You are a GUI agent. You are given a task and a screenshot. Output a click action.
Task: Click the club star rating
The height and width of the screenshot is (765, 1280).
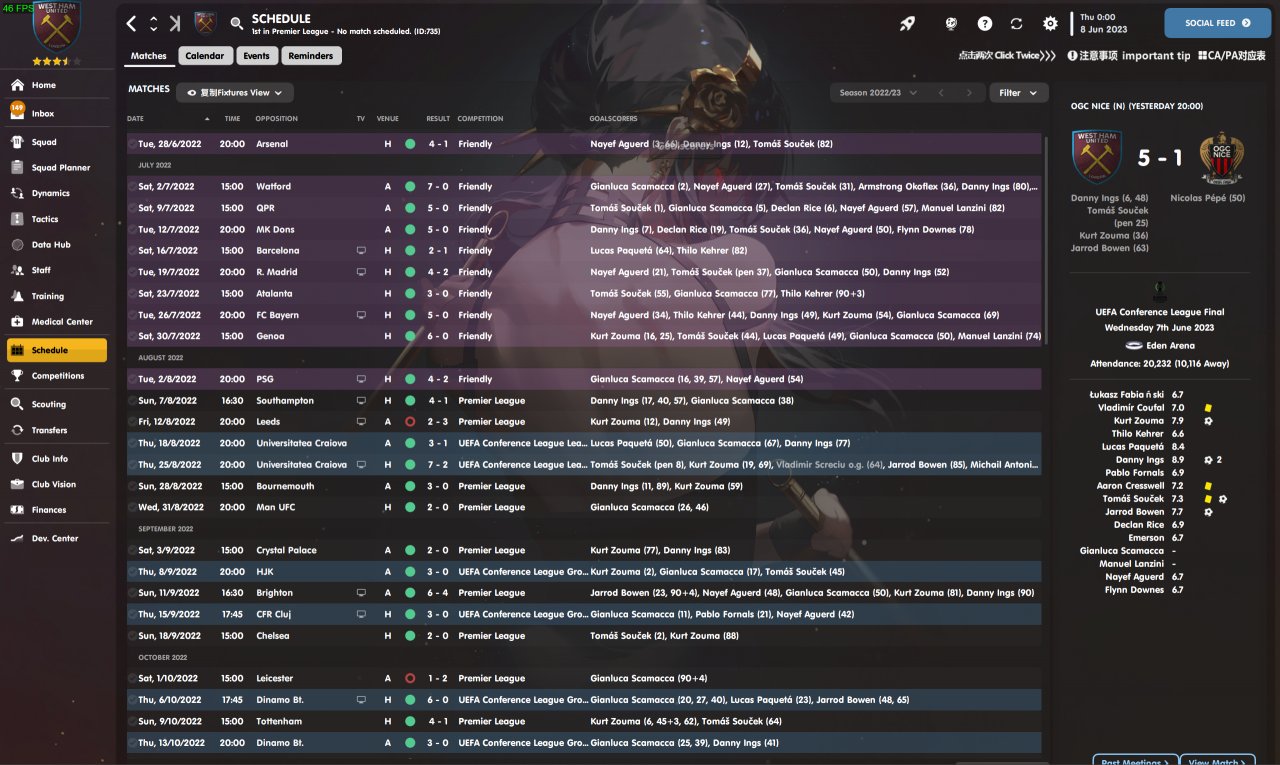coord(57,61)
